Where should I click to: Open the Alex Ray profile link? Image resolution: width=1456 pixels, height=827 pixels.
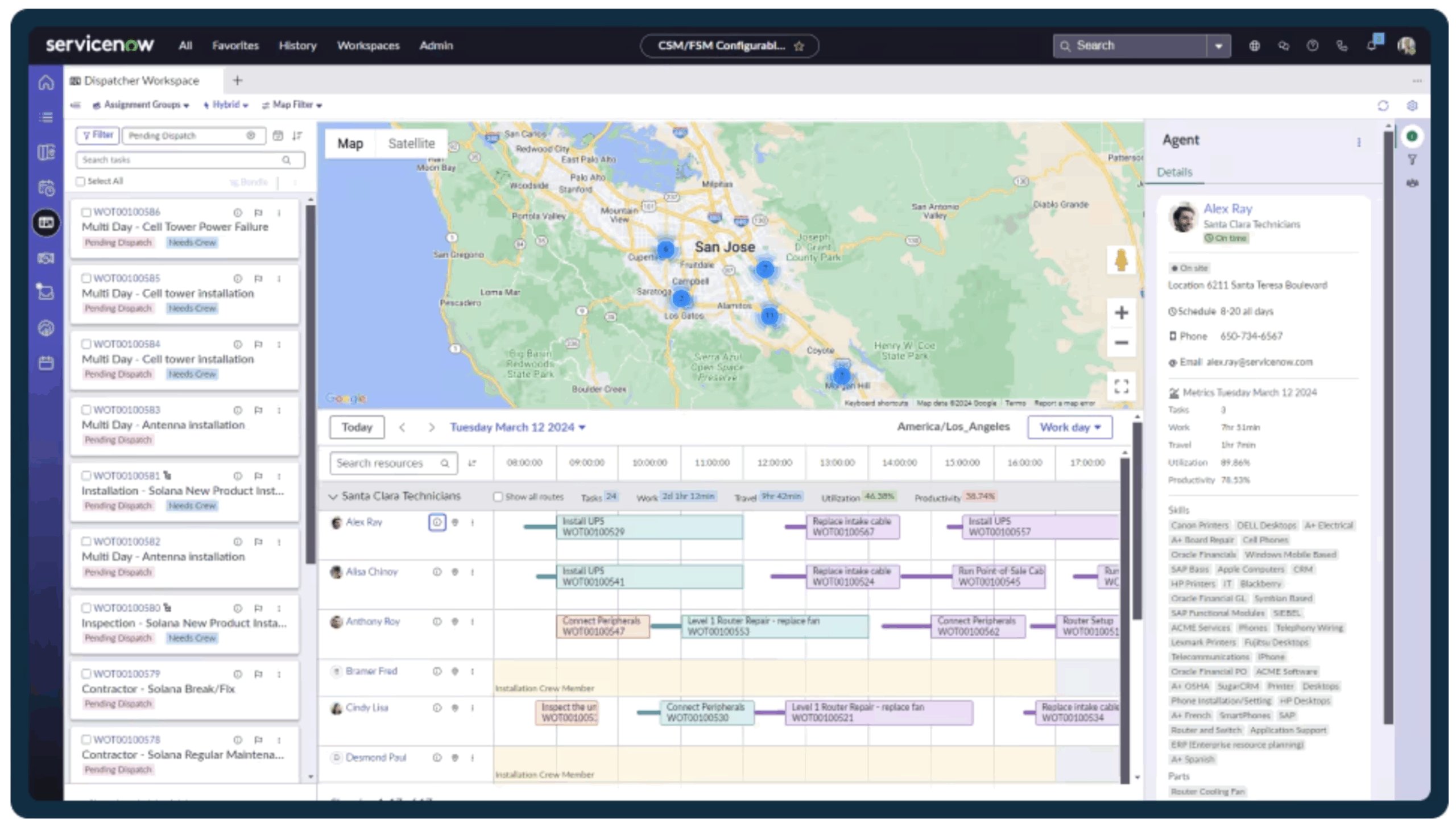1228,209
